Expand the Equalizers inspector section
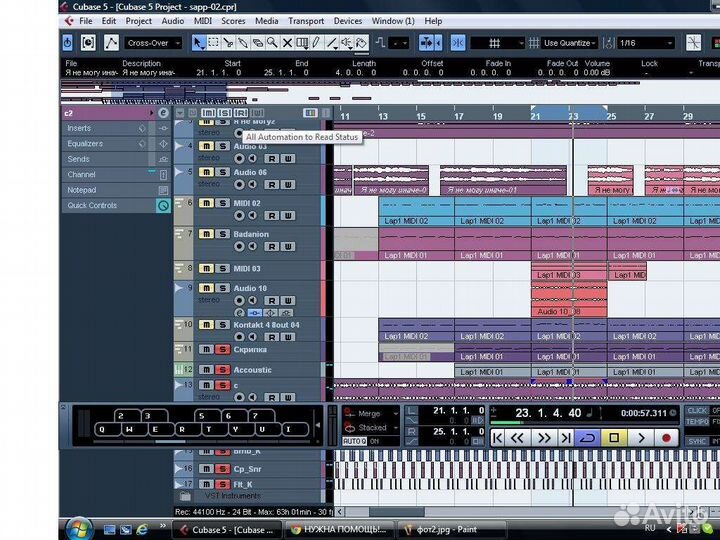Screen dimensions: 720x540 click(x=85, y=143)
